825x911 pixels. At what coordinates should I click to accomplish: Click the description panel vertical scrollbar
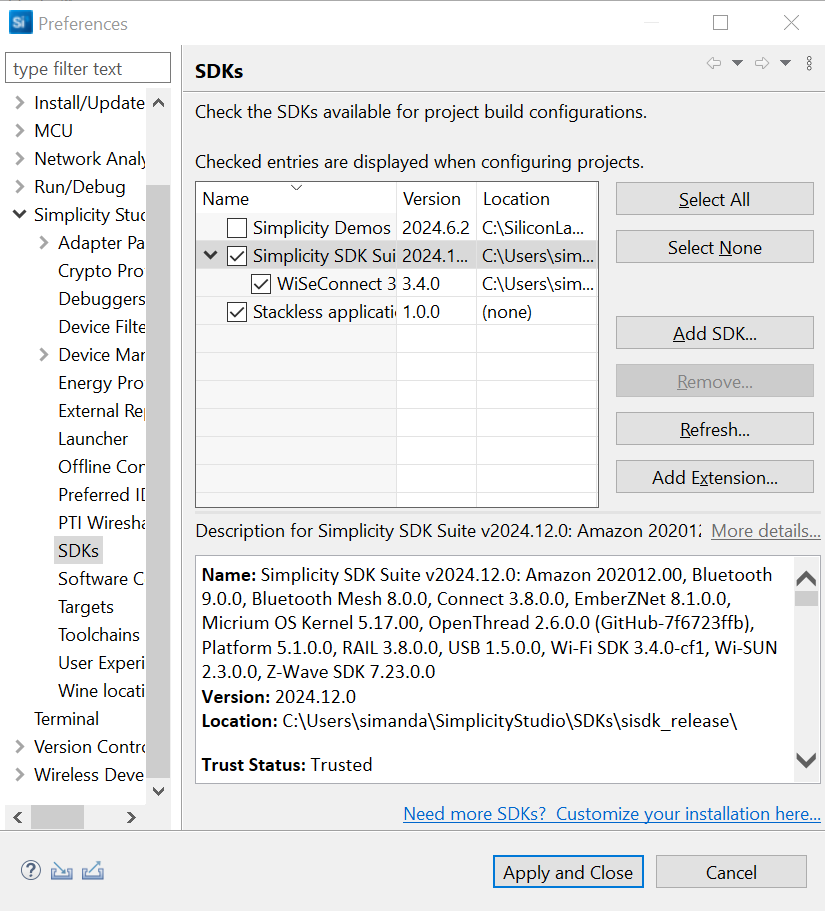click(806, 670)
